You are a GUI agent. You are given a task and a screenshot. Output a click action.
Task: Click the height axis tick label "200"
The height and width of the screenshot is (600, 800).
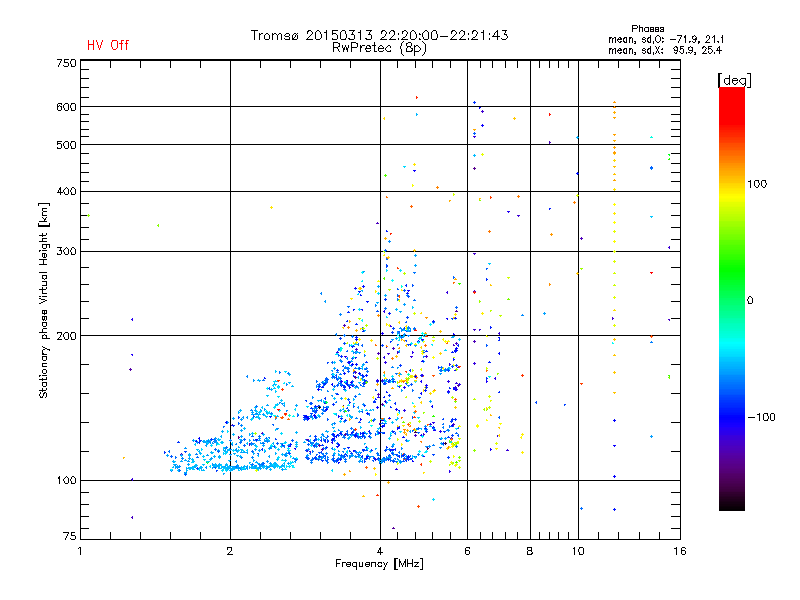tap(66, 336)
